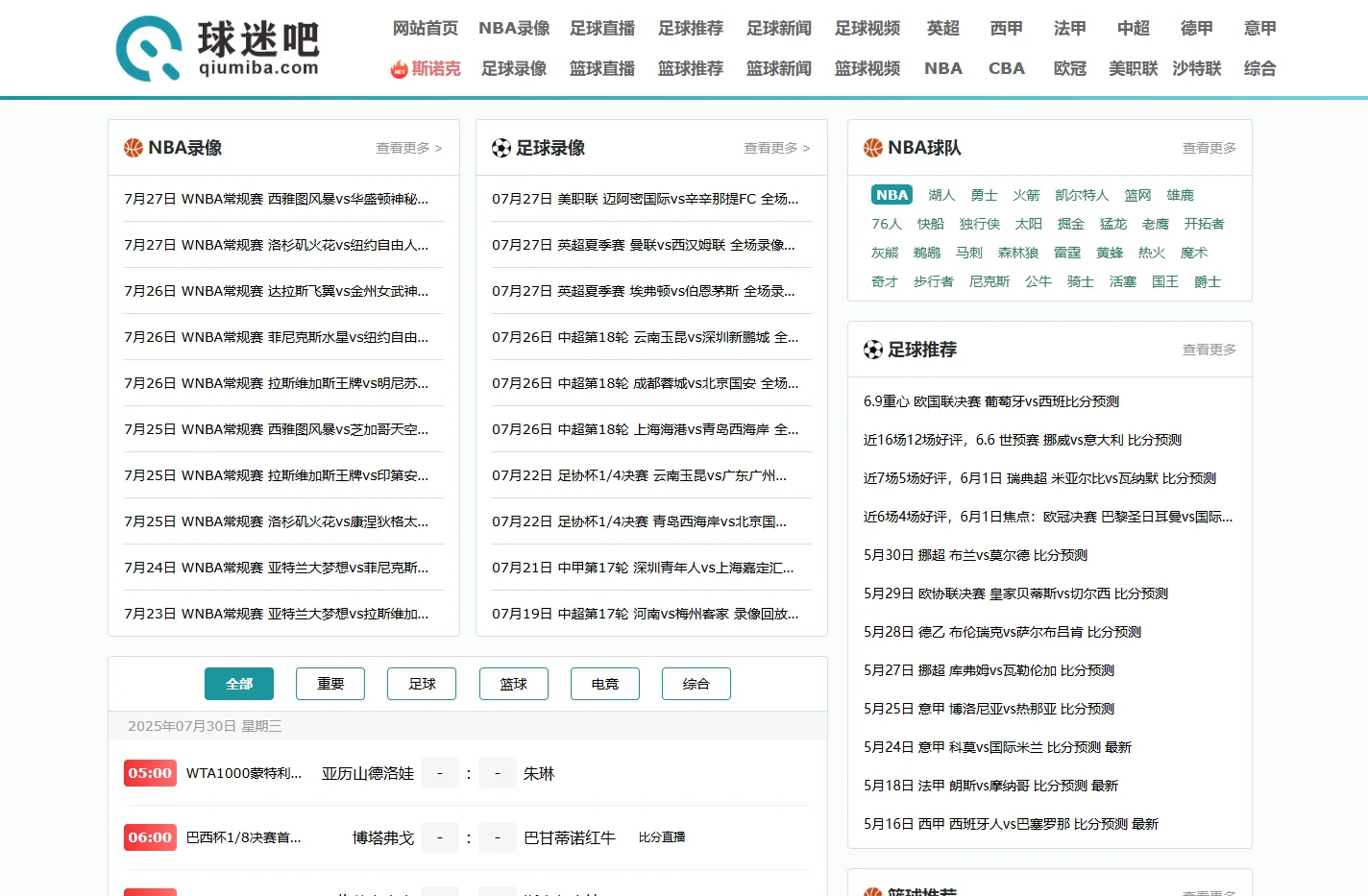Open 英超 navigation item
The width and height of the screenshot is (1368, 896).
pyautogui.click(x=943, y=29)
